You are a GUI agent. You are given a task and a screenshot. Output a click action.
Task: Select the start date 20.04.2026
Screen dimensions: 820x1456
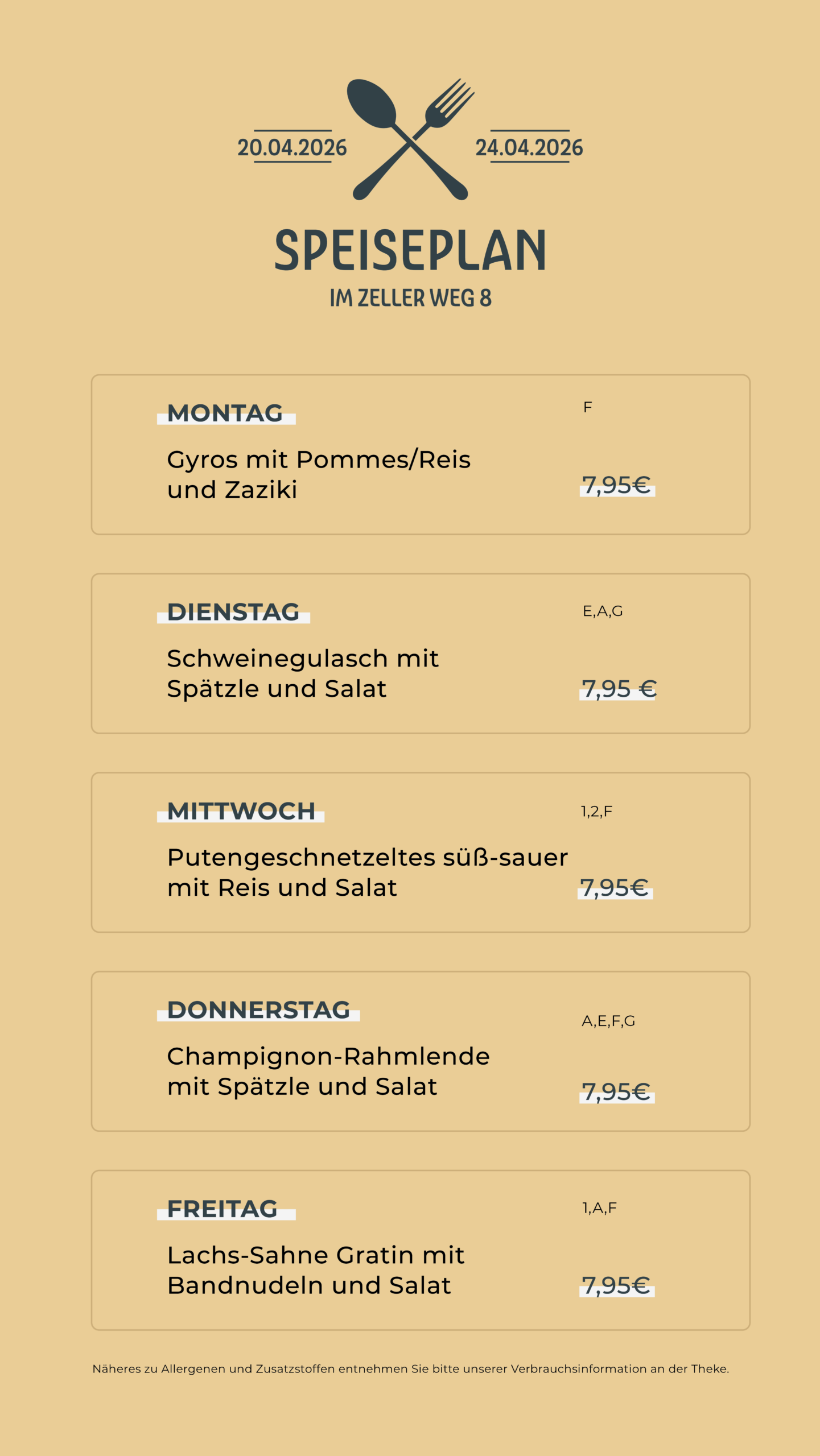coord(292,148)
